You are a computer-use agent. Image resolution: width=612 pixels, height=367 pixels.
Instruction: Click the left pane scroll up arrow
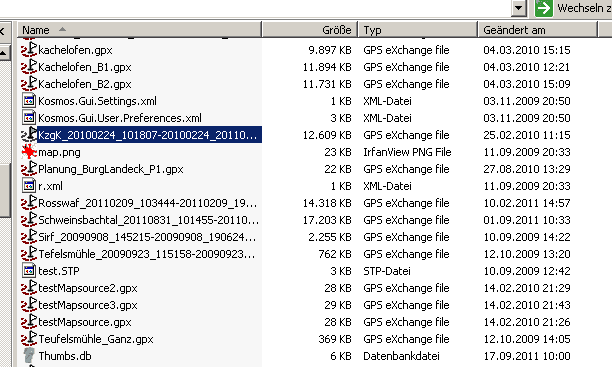(x=4, y=52)
